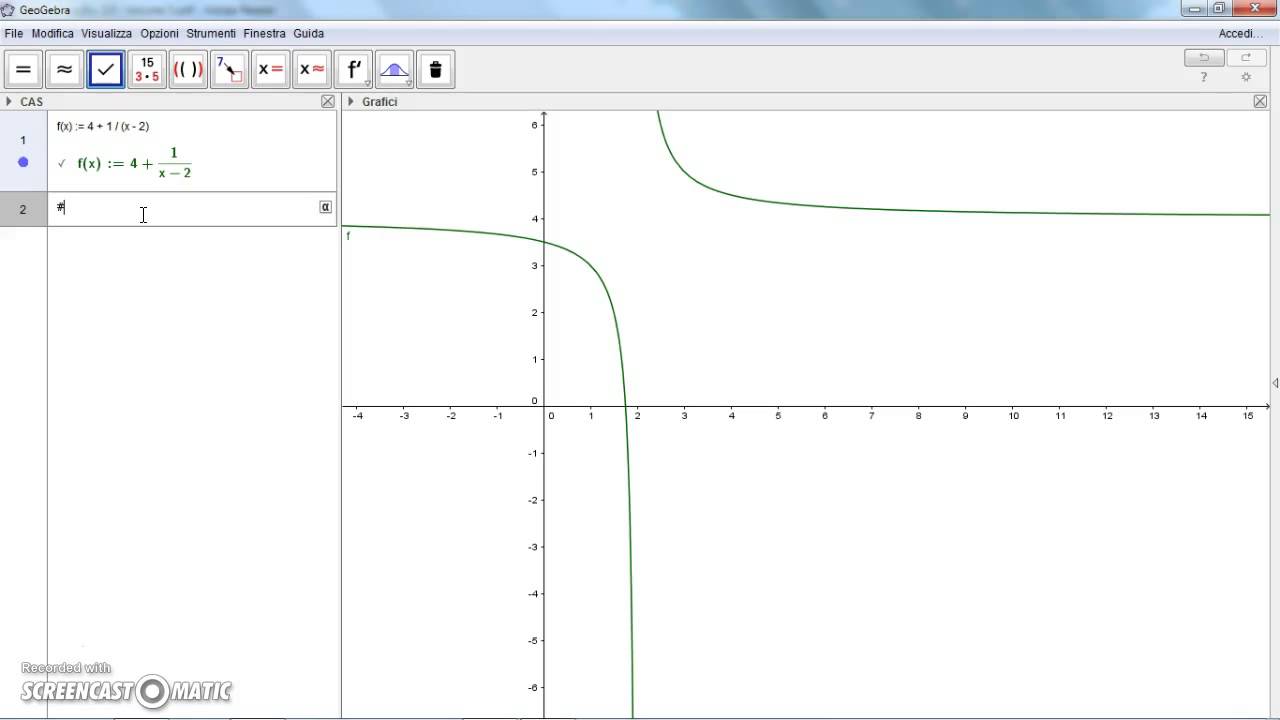Image resolution: width=1280 pixels, height=720 pixels.
Task: Choose the Expand parentheses tool
Action: click(x=188, y=70)
